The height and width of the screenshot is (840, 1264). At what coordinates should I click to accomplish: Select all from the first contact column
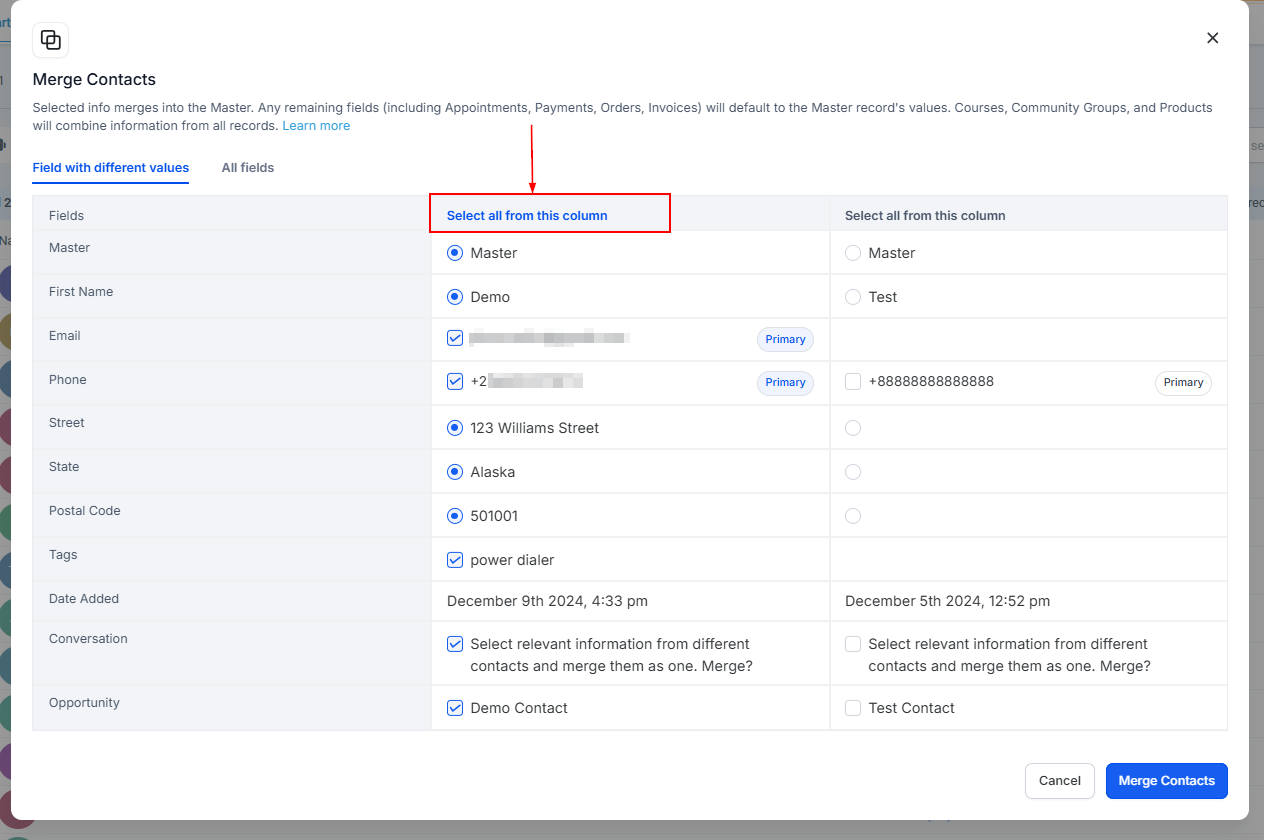tap(527, 216)
